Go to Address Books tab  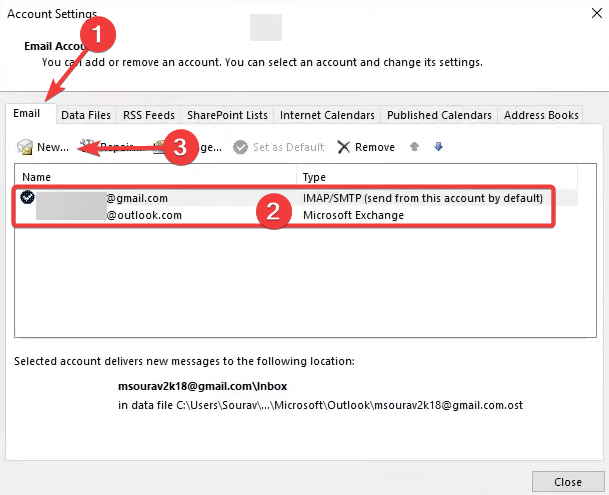tap(541, 115)
